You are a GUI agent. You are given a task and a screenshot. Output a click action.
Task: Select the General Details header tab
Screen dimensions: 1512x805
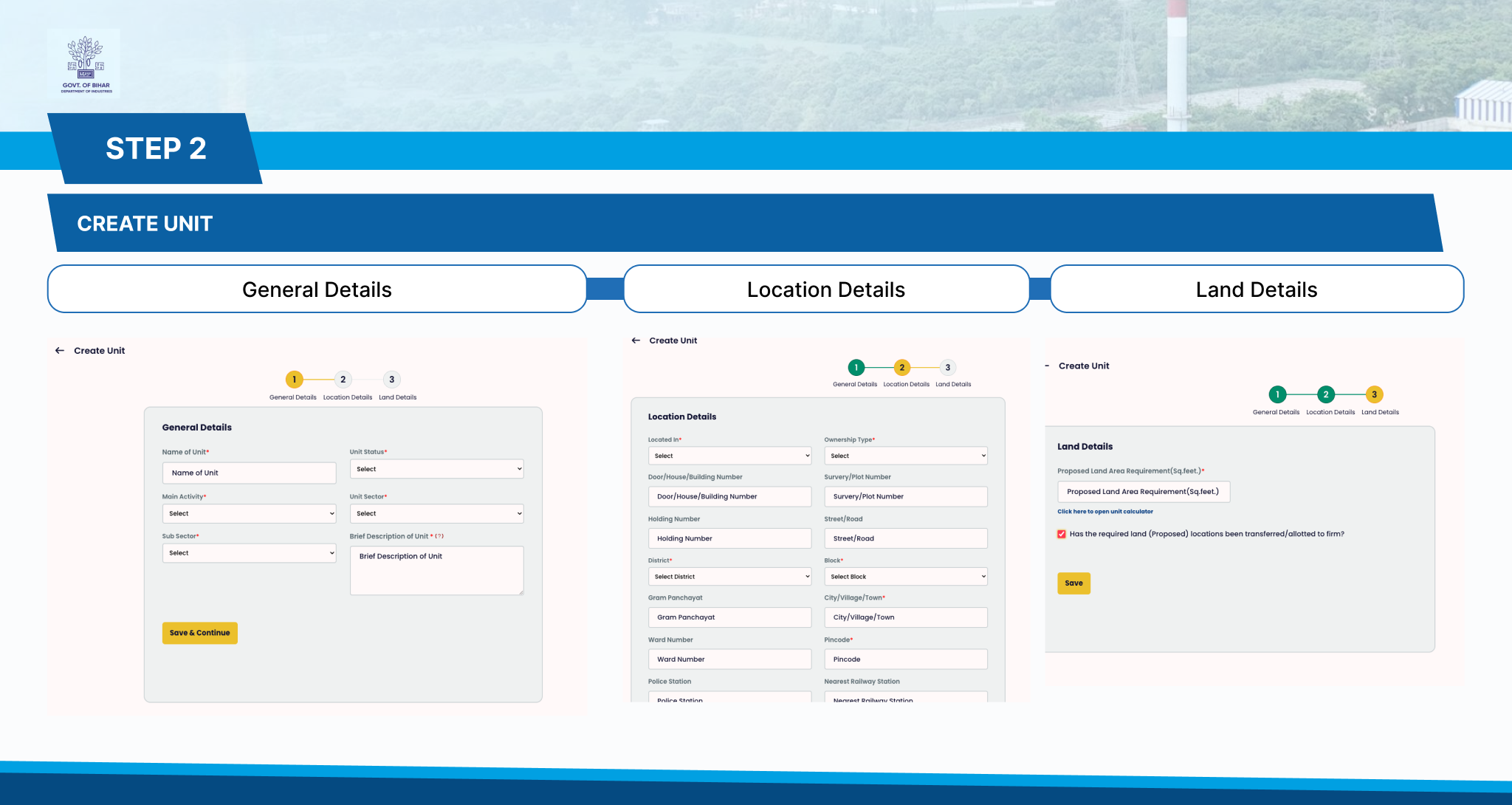coord(317,290)
